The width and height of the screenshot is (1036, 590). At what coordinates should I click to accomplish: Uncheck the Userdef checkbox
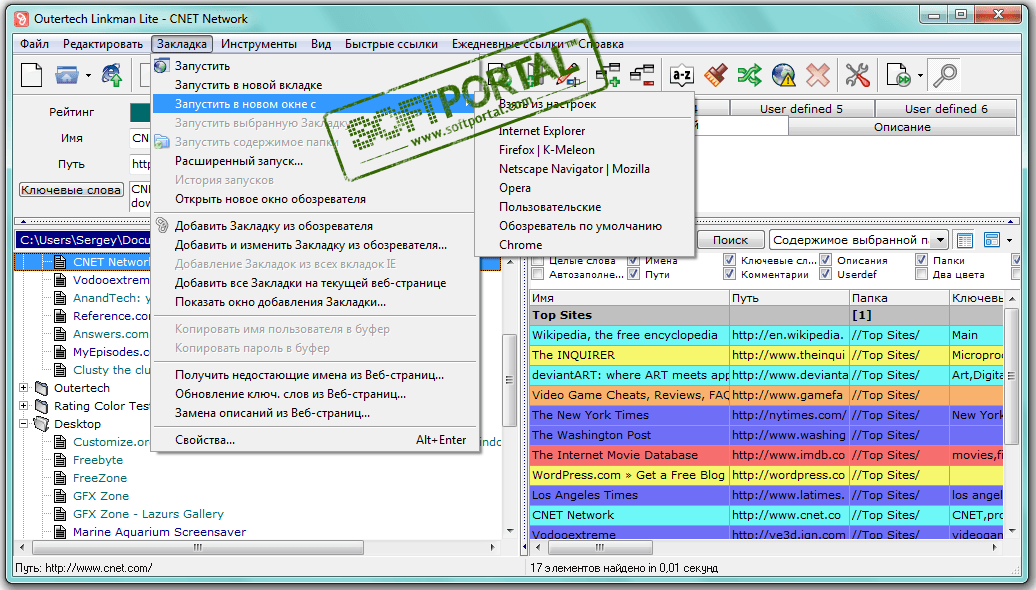[x=825, y=274]
